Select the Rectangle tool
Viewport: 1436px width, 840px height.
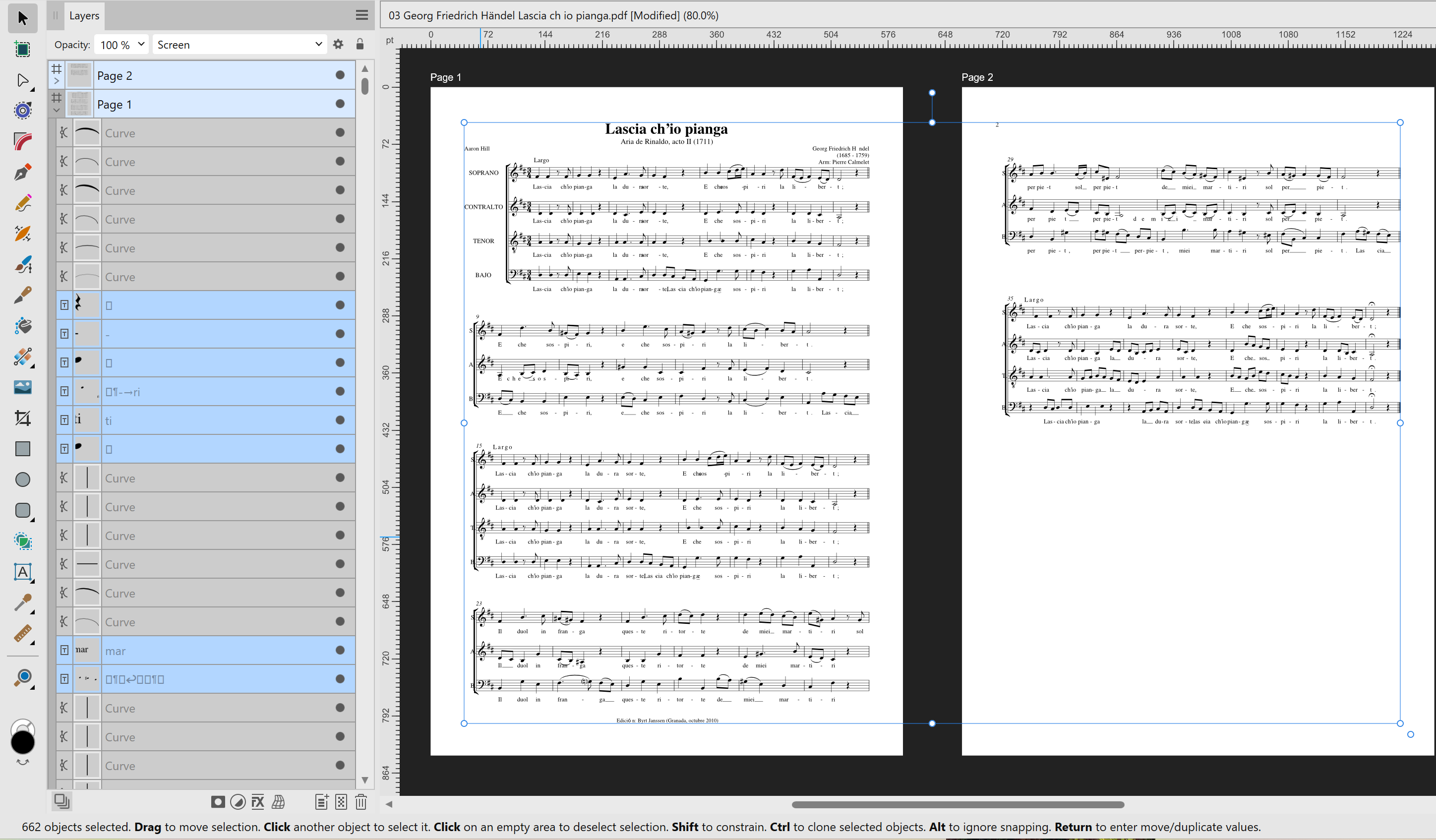22,448
